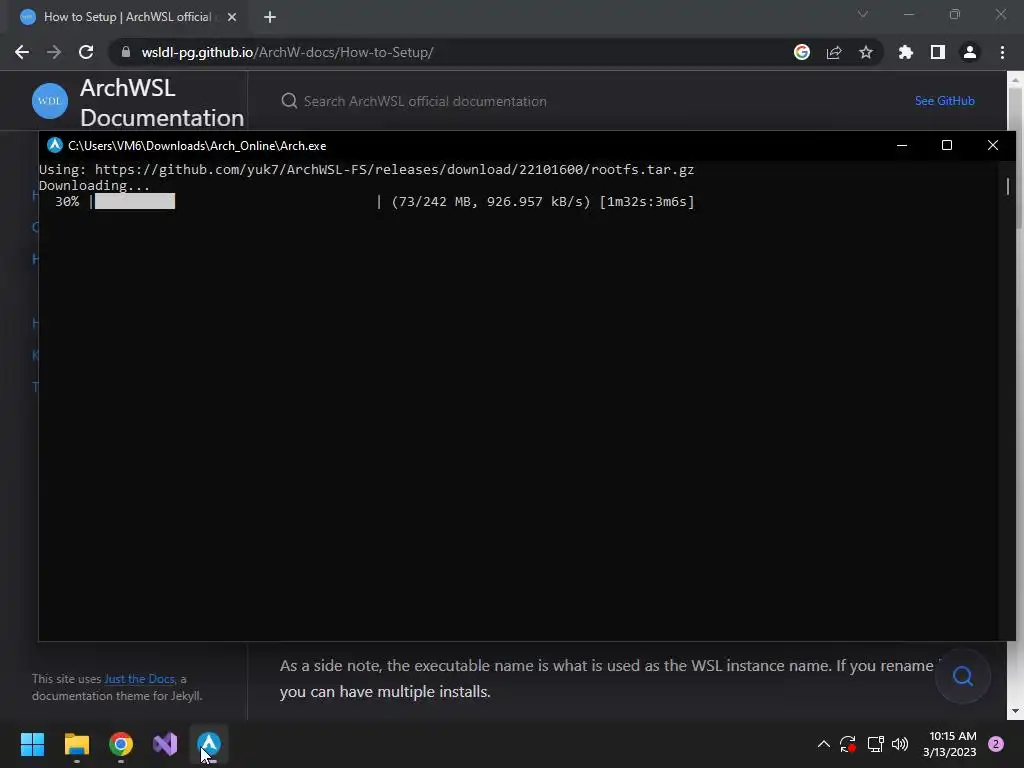Maximize the Arch.exe console window

(947, 145)
